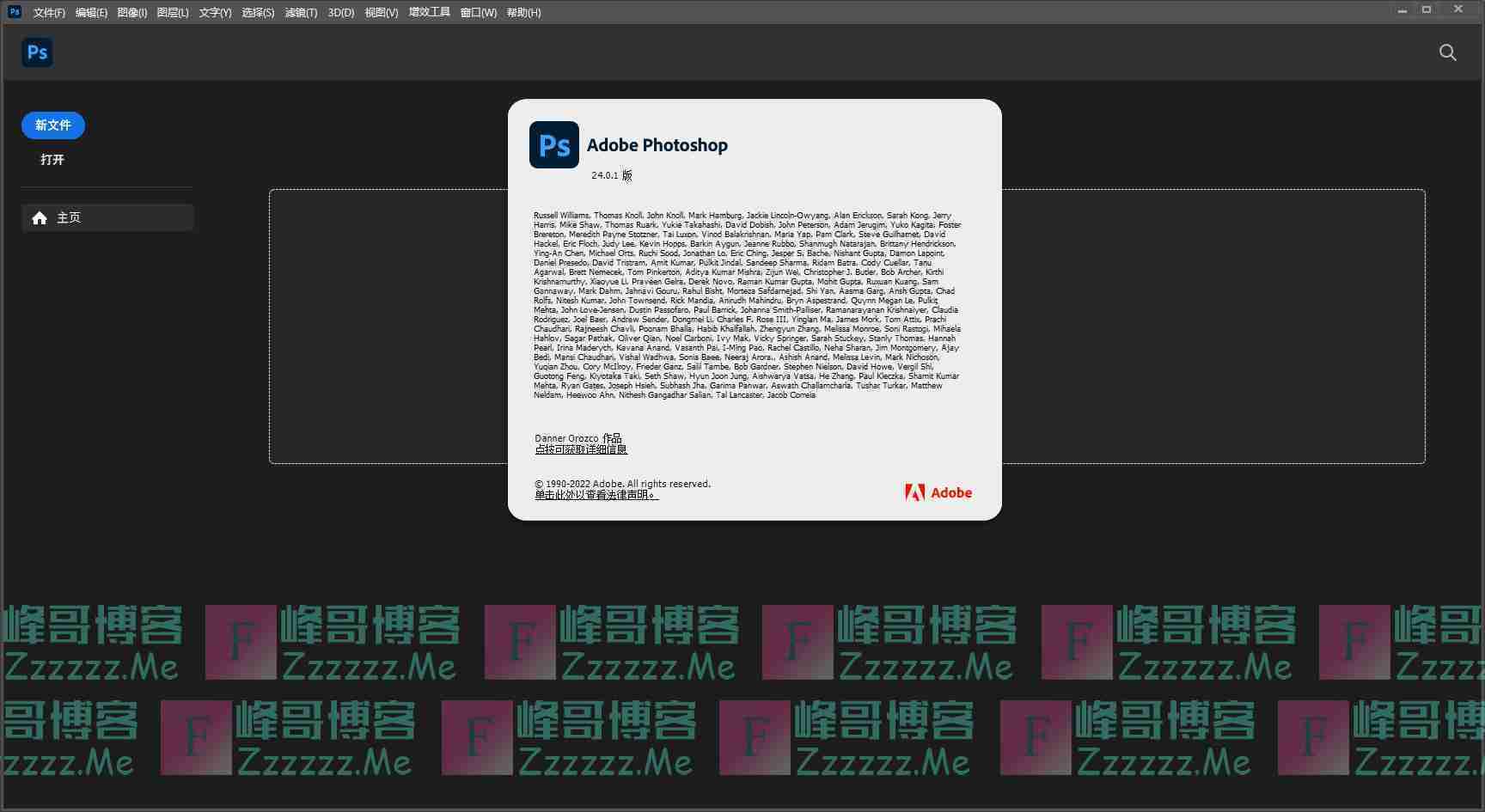Open the 文件(F) menu

49,13
